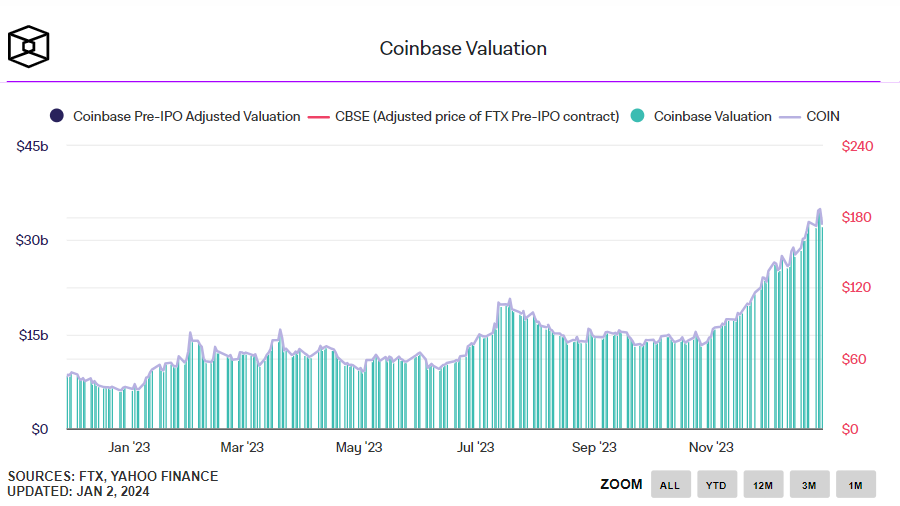This screenshot has height=506, width=900.
Task: Set zoom range to 12M
Action: [763, 484]
